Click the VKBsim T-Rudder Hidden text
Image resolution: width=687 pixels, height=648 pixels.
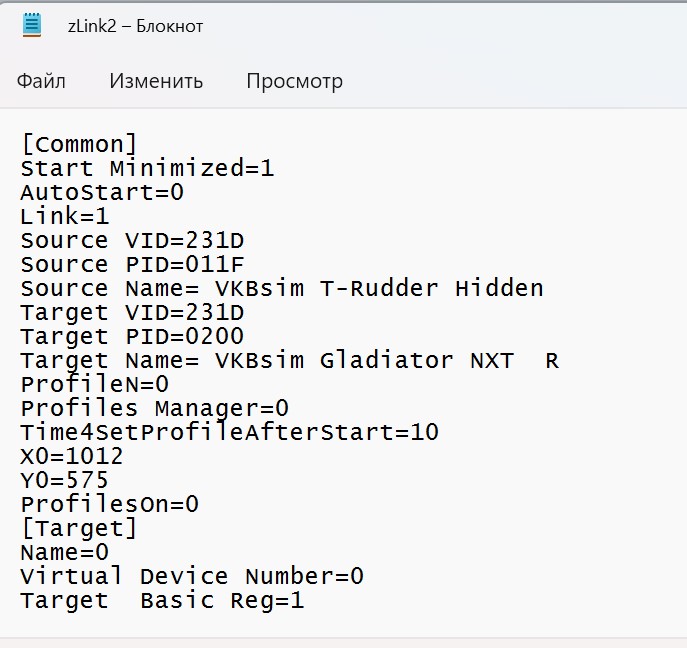[x=379, y=288]
